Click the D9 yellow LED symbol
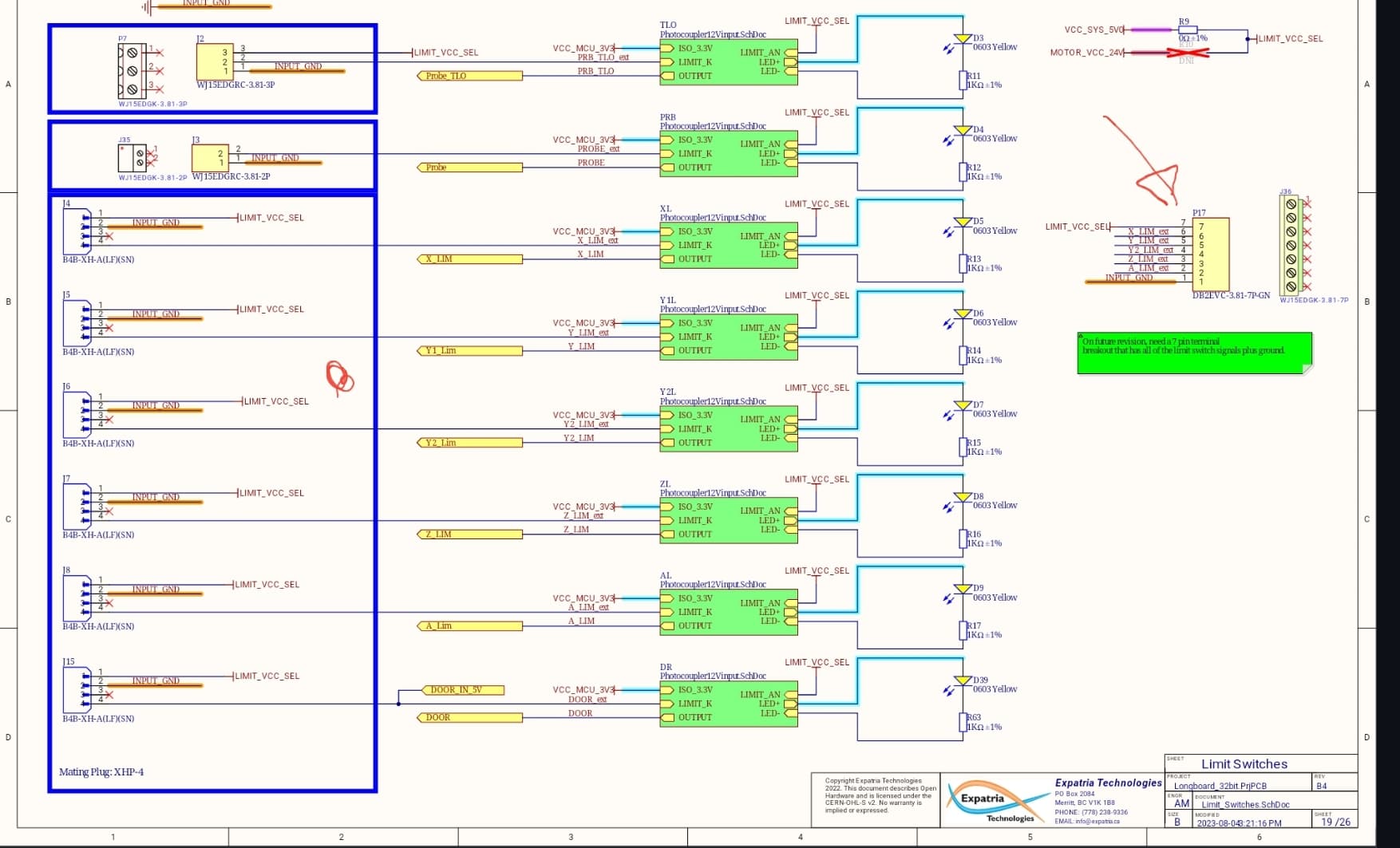The width and height of the screenshot is (1400, 848). point(963,590)
